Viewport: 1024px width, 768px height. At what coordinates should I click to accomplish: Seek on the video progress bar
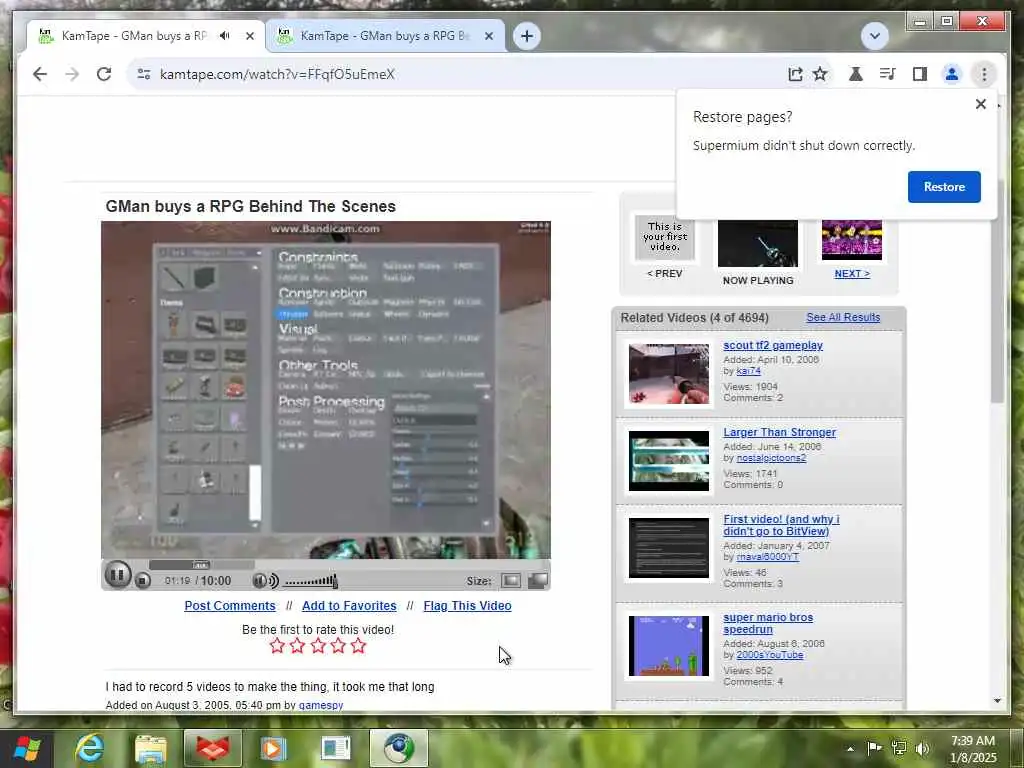(x=201, y=565)
